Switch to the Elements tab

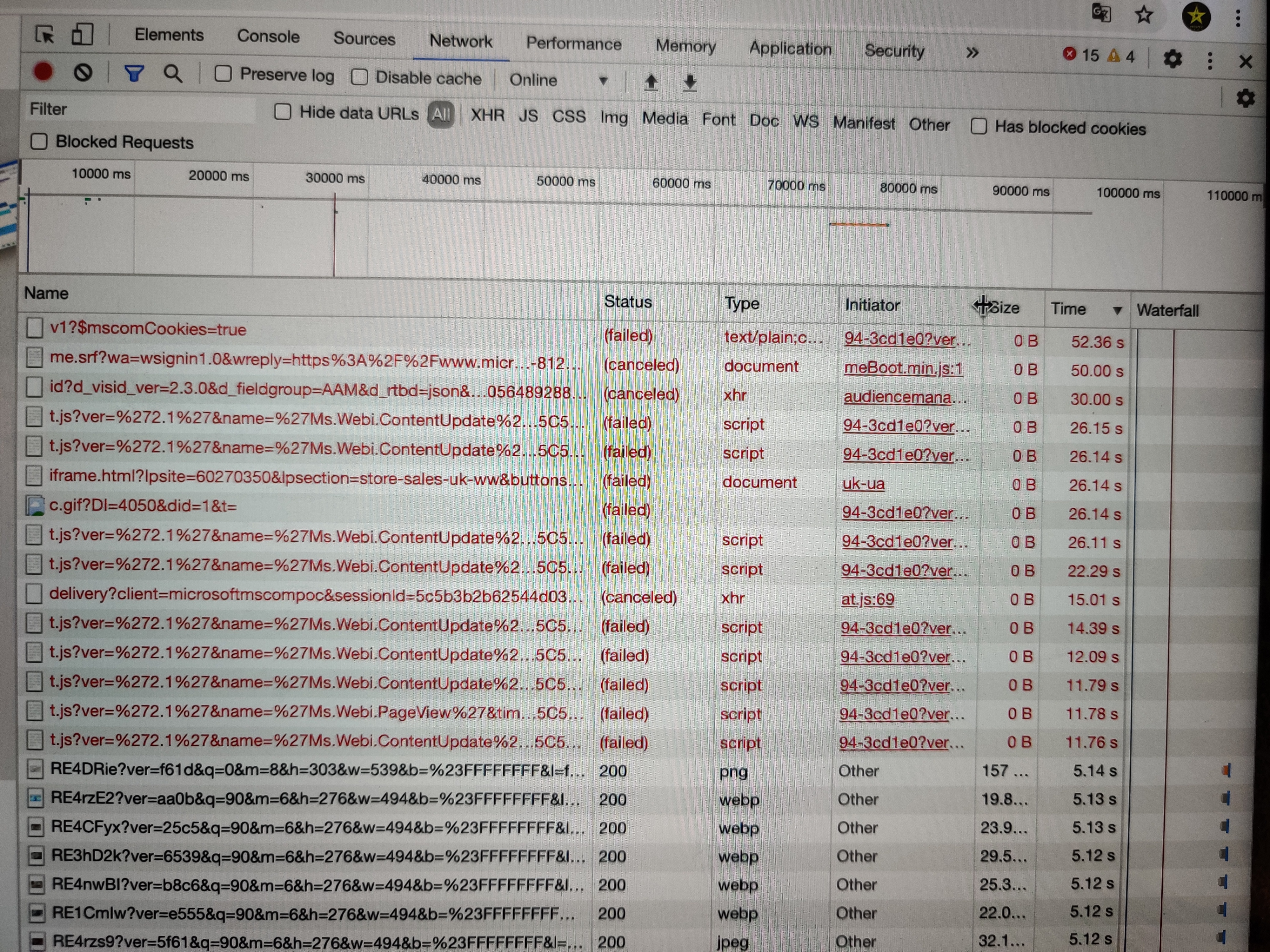click(169, 34)
